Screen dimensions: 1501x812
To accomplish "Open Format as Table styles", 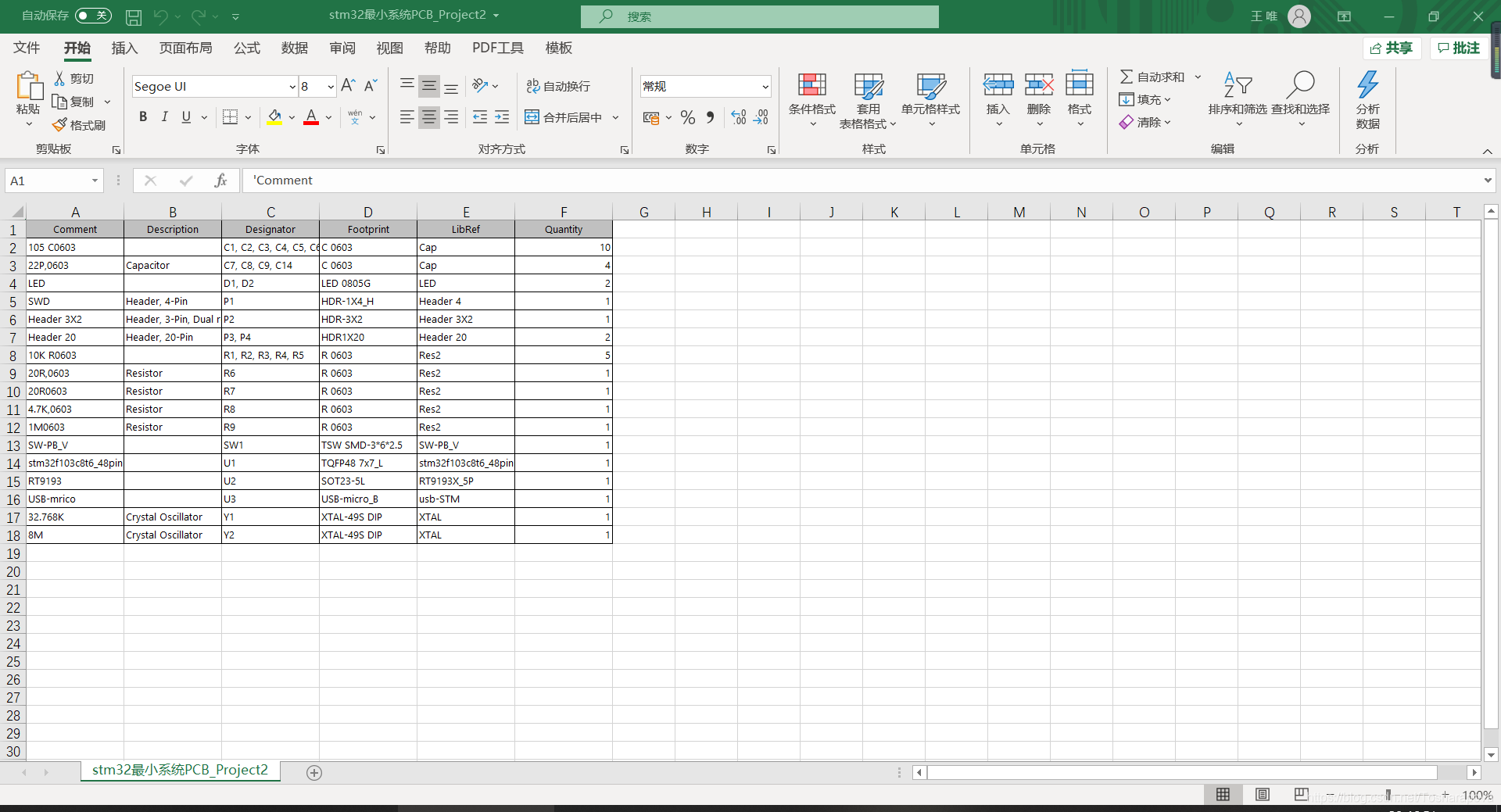I will [x=868, y=100].
